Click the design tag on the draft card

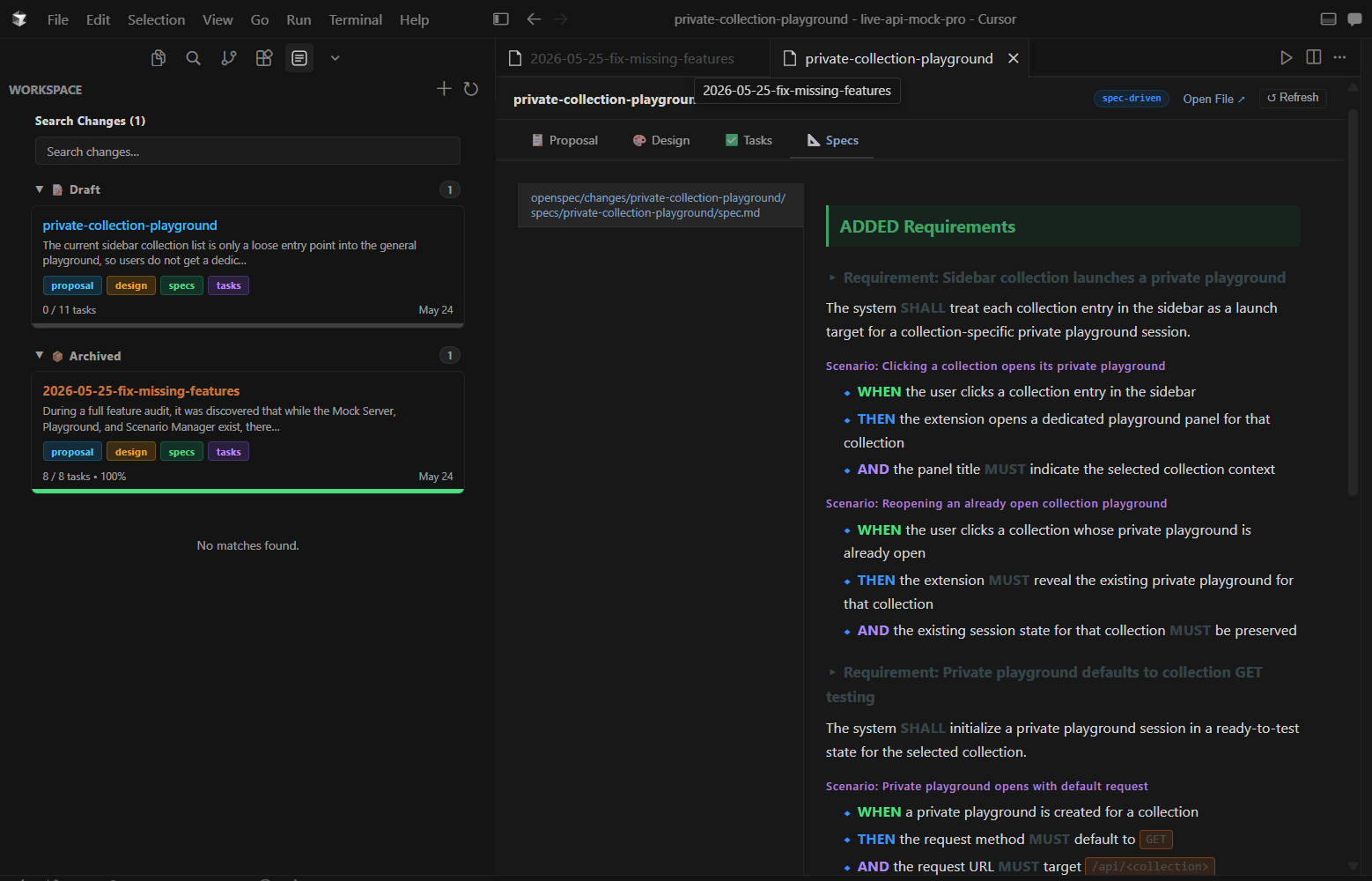tap(131, 285)
